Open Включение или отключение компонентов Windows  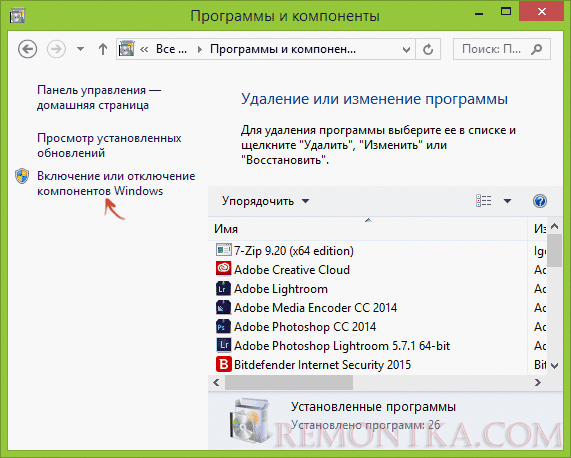click(116, 183)
